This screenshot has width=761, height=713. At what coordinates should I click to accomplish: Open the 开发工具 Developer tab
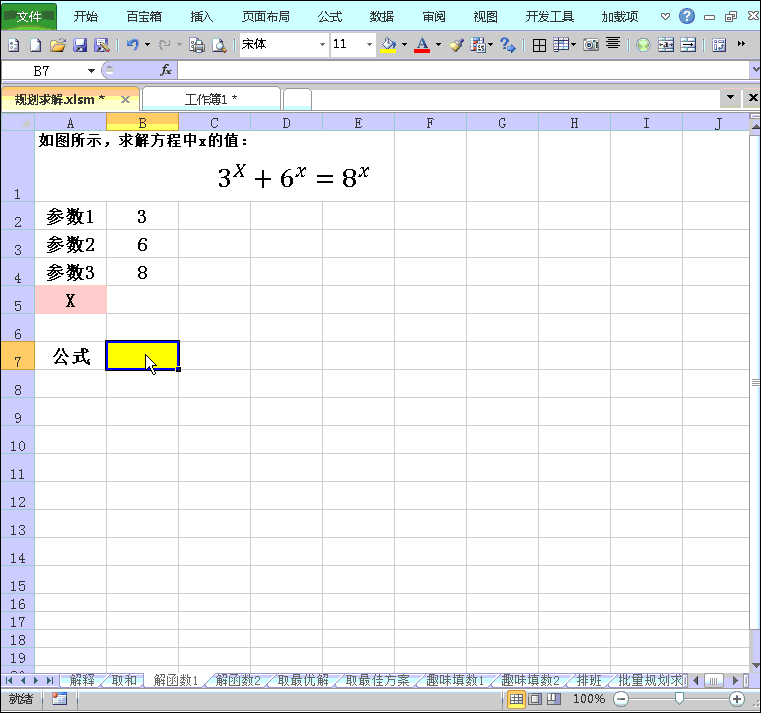tap(550, 17)
